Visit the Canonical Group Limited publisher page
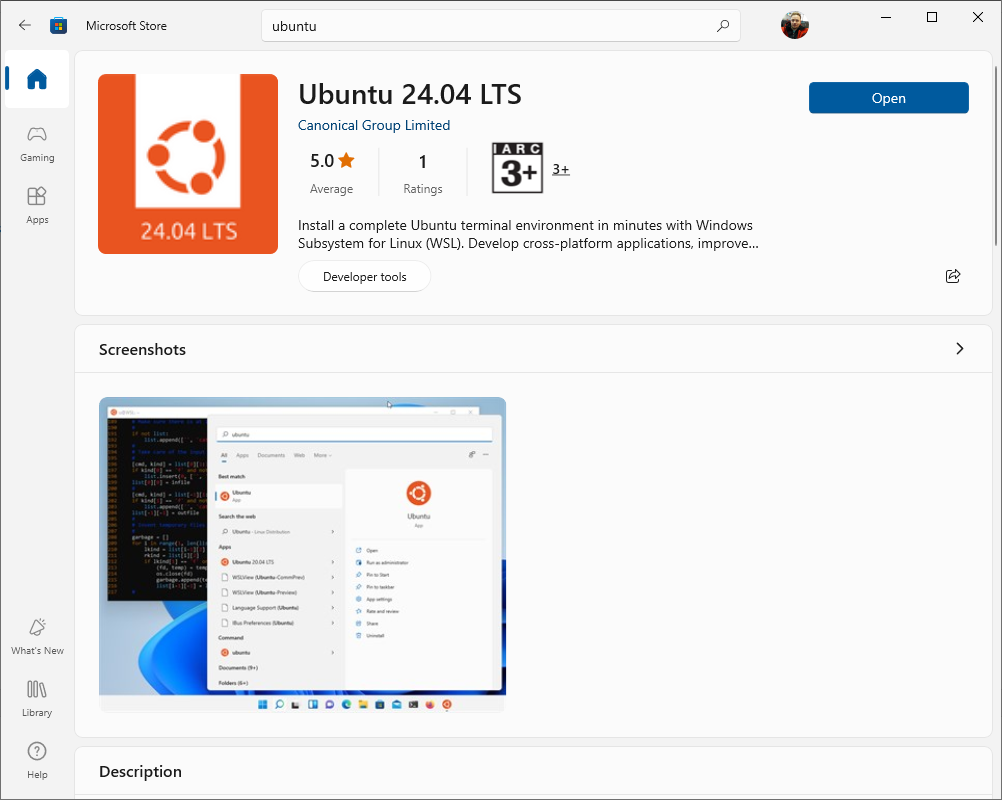 tap(374, 125)
